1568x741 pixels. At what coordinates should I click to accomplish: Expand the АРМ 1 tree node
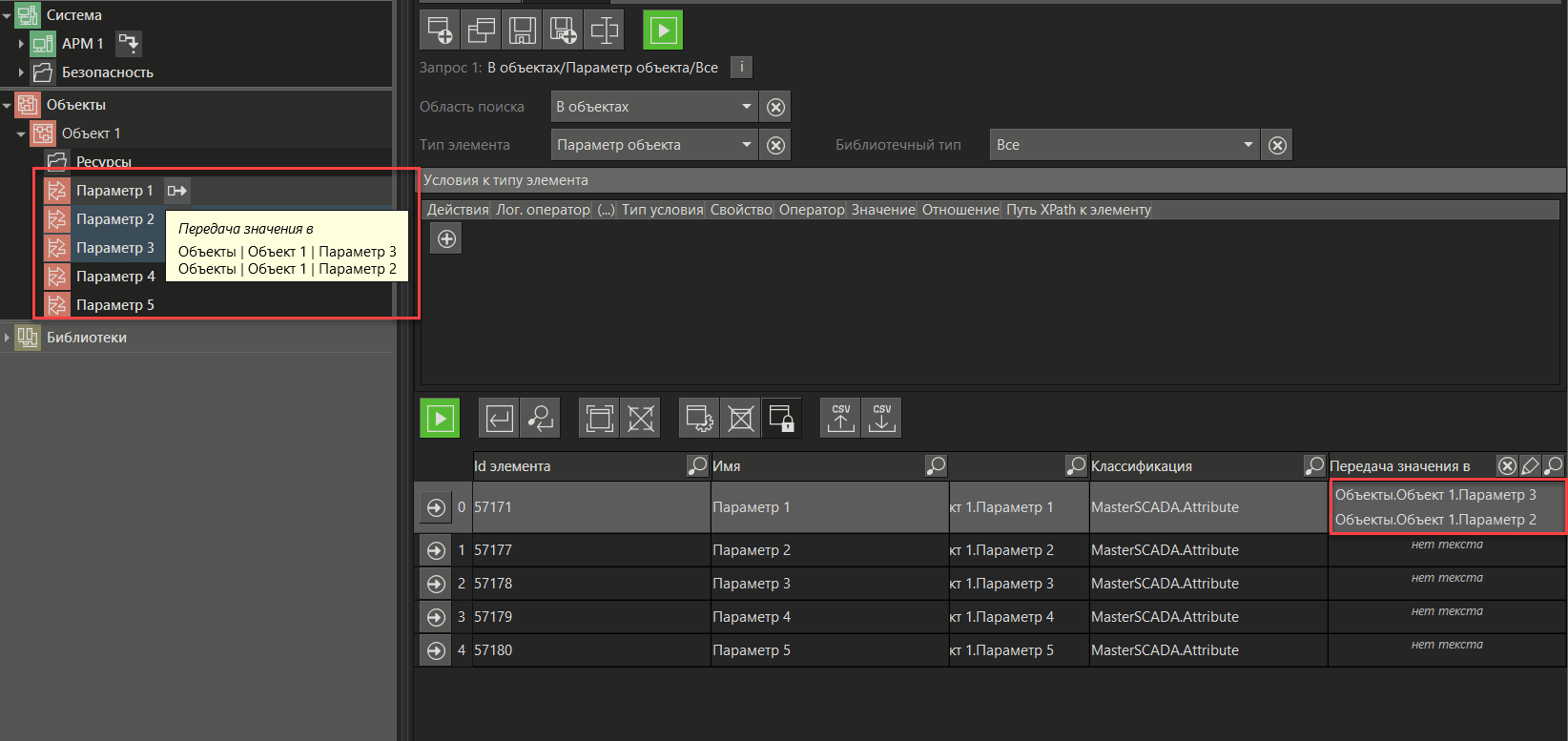(22, 44)
